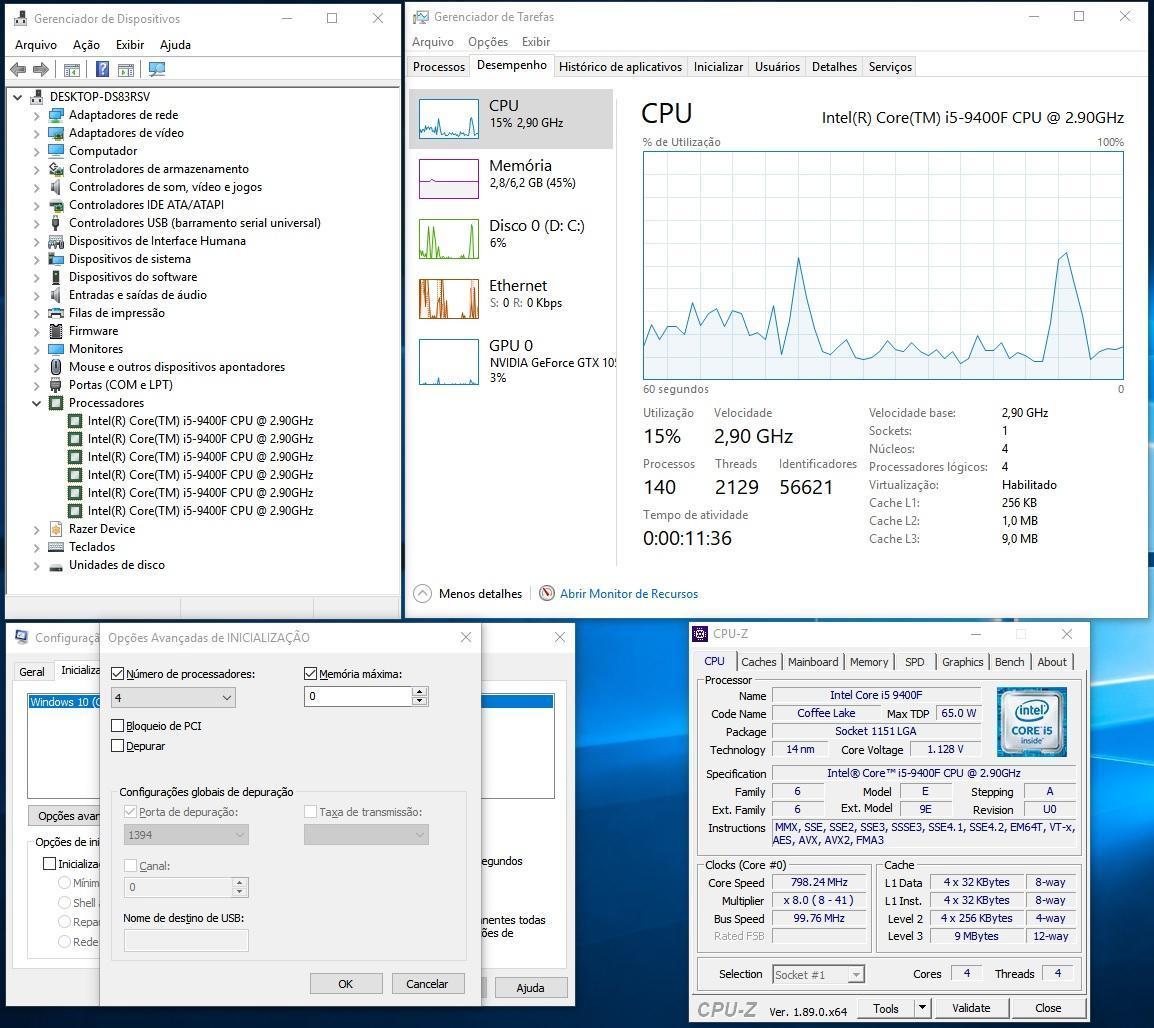Select the Adaptadores de rede device icon

(56, 115)
